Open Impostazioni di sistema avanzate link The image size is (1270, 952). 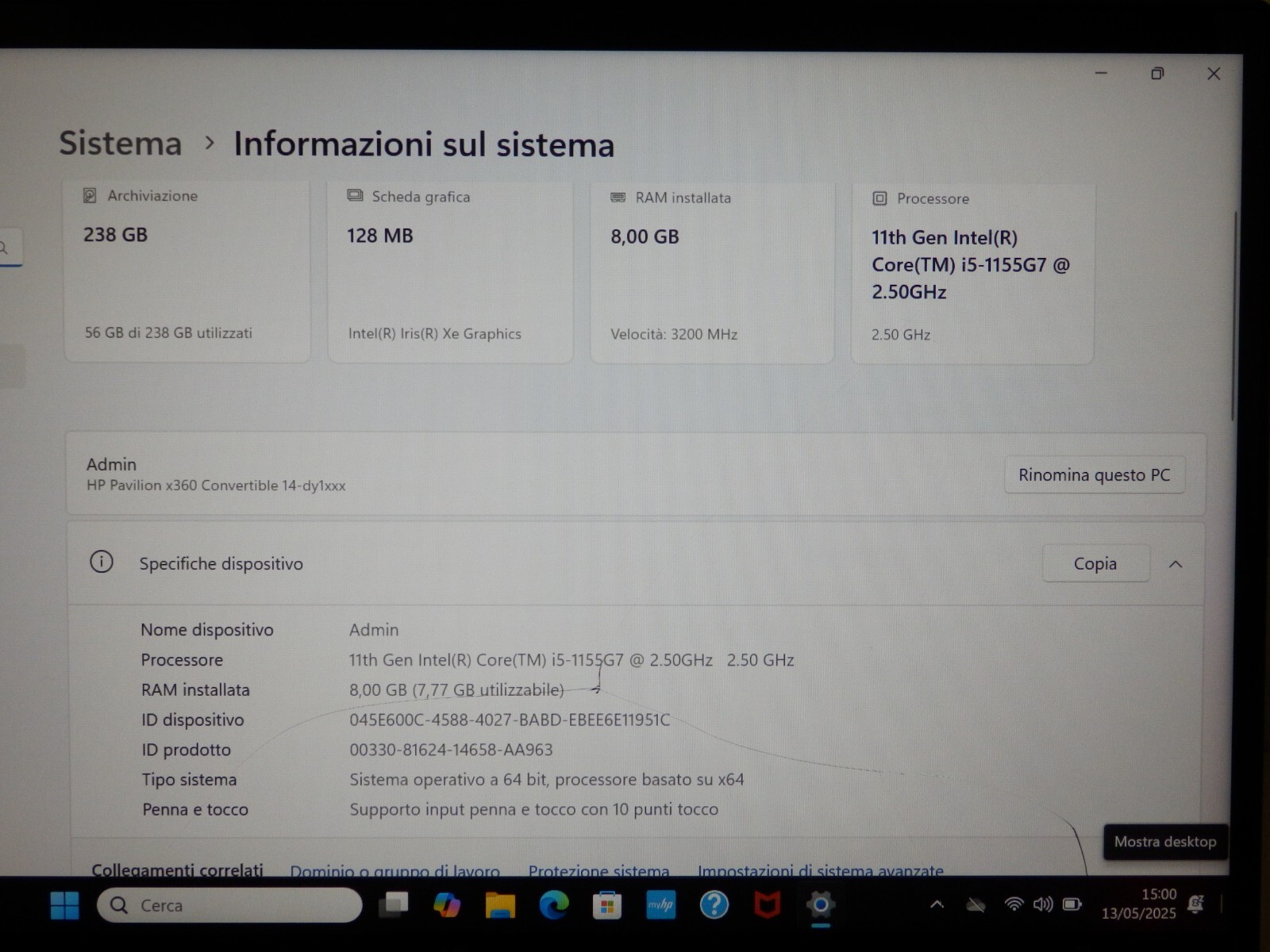click(x=821, y=870)
